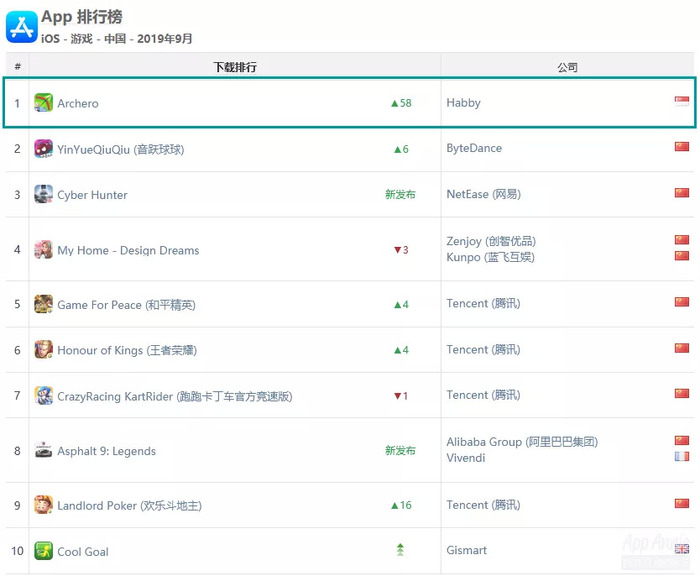This screenshot has height=576, width=700.
Task: Open Tencent link in Honour of Kings row
Action: (483, 350)
